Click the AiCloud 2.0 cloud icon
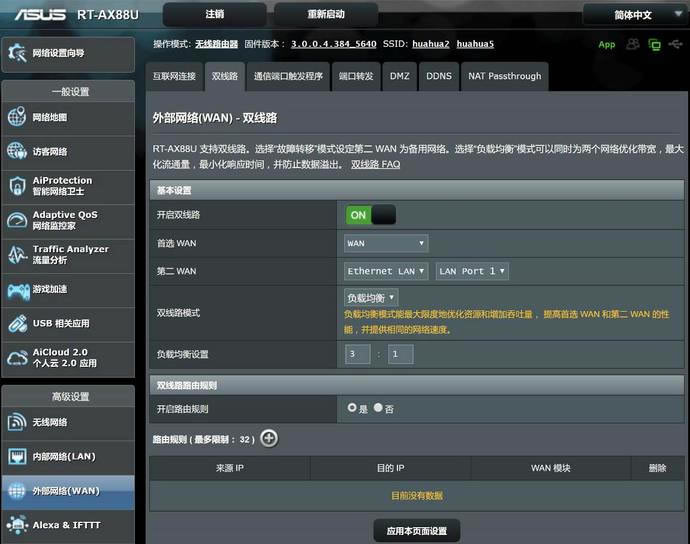 tap(17, 357)
